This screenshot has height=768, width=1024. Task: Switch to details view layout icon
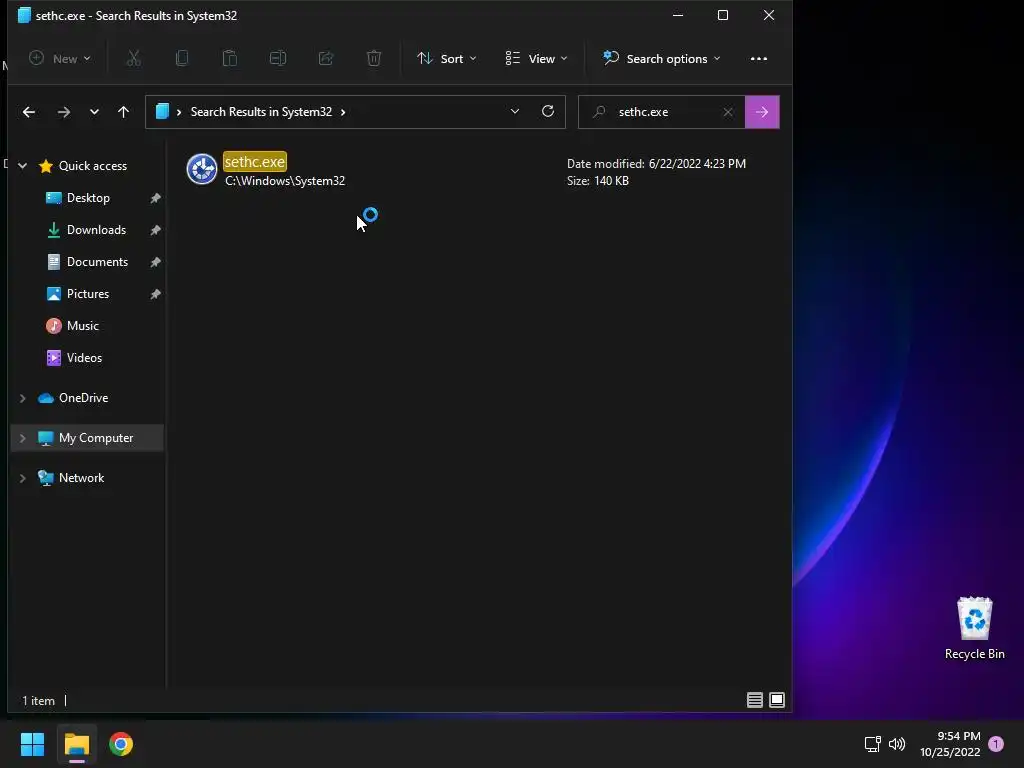(x=754, y=700)
